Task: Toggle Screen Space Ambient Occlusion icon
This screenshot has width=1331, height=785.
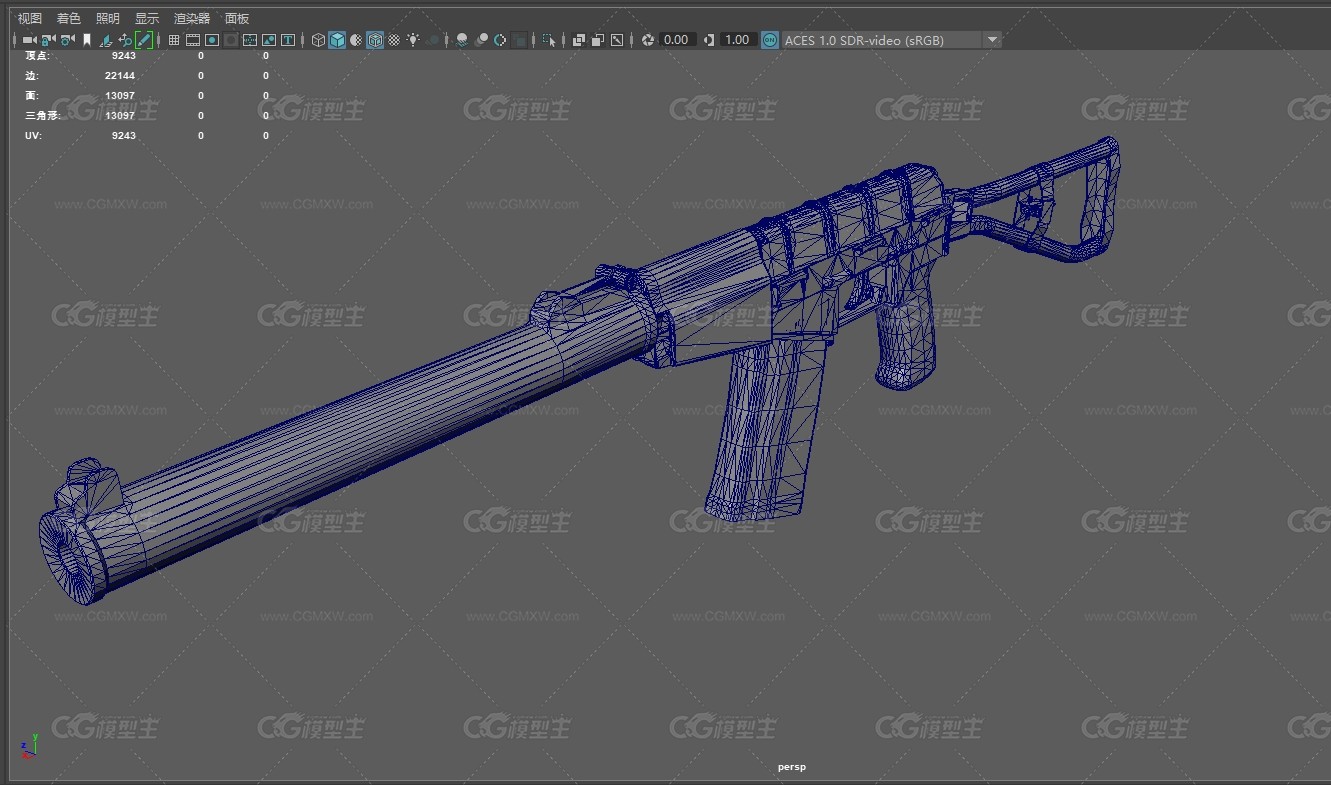Action: pyautogui.click(x=461, y=40)
